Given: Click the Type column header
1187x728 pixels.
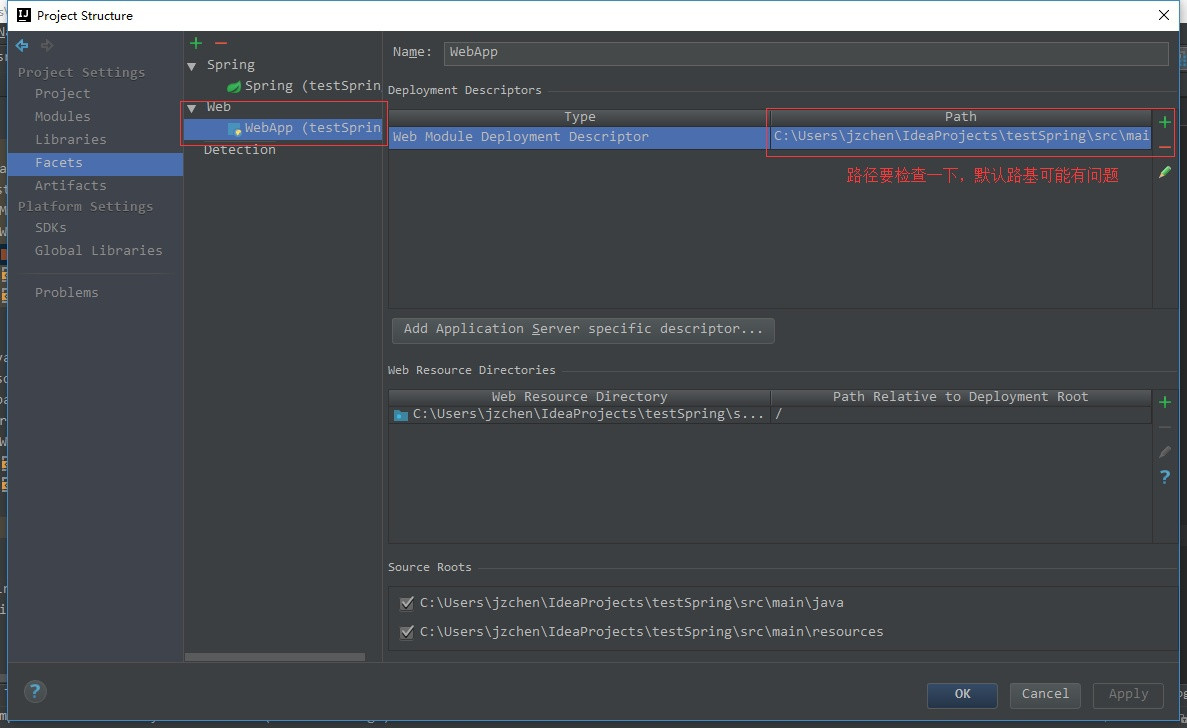Looking at the screenshot, I should coord(580,117).
